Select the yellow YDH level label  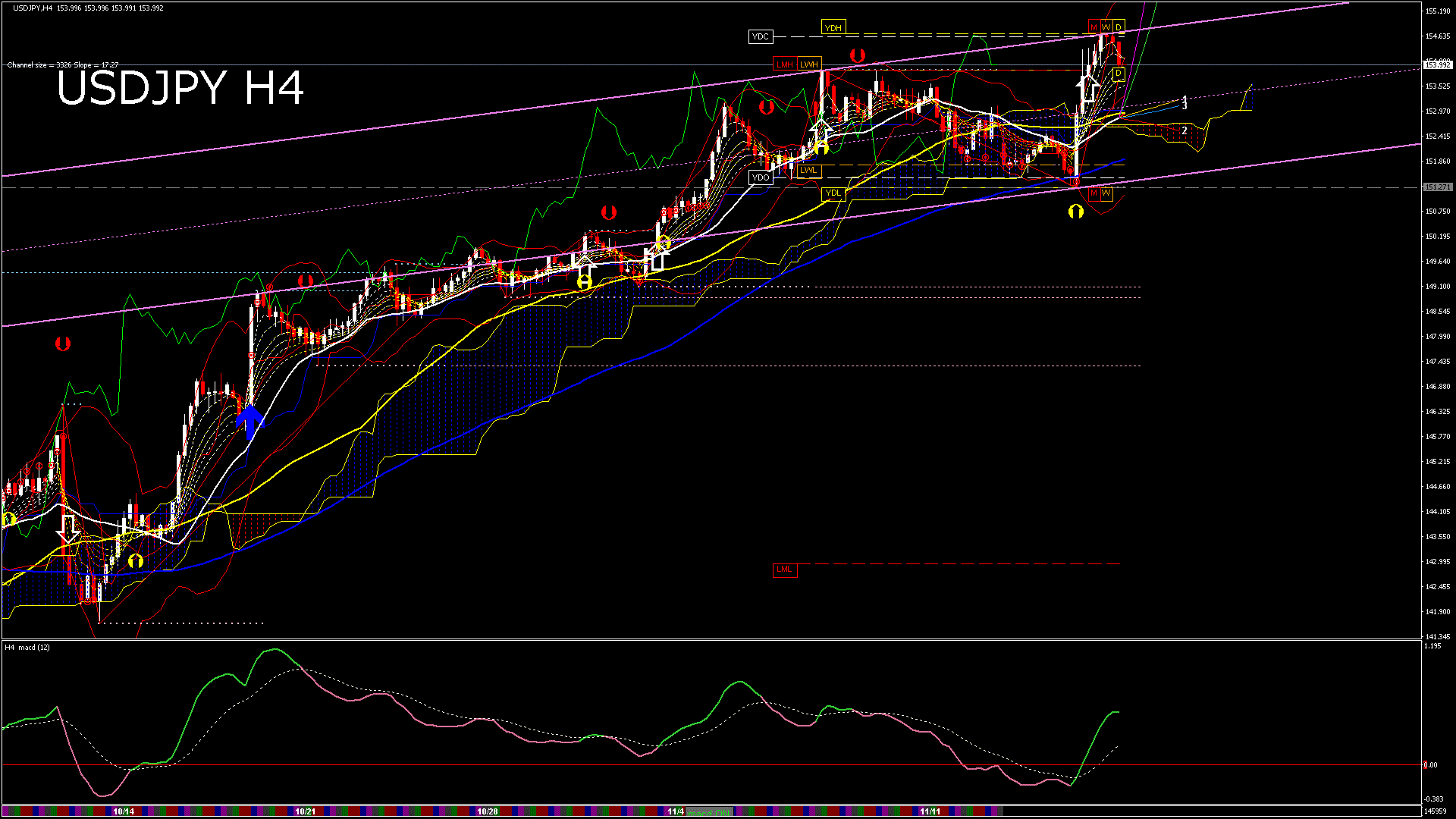click(833, 28)
